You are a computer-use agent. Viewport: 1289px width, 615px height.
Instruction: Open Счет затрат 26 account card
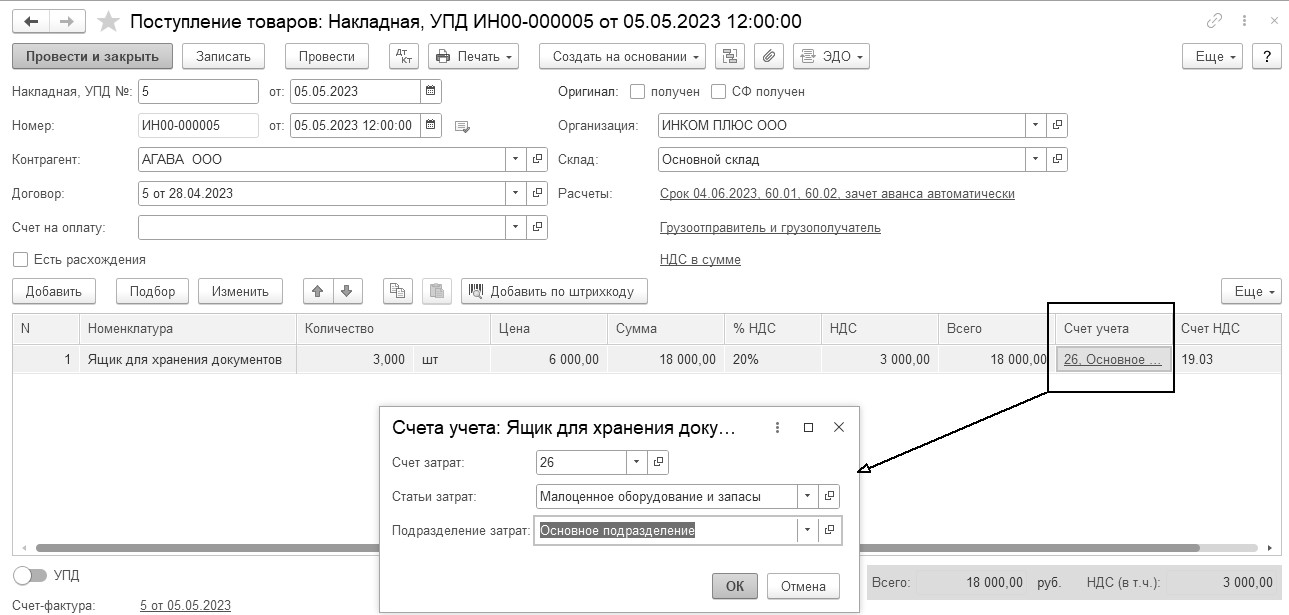[x=658, y=462]
